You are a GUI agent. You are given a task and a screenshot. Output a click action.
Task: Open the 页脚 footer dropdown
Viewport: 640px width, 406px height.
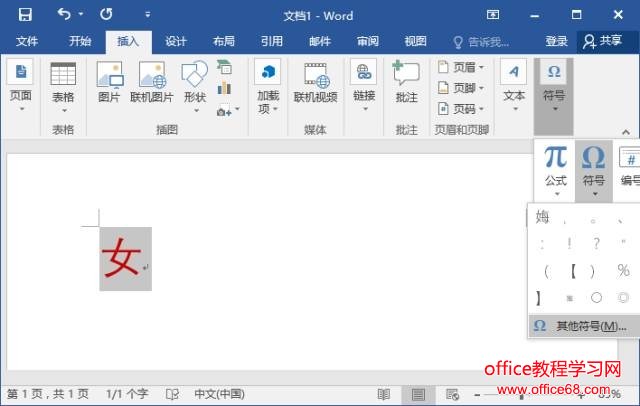[x=461, y=88]
